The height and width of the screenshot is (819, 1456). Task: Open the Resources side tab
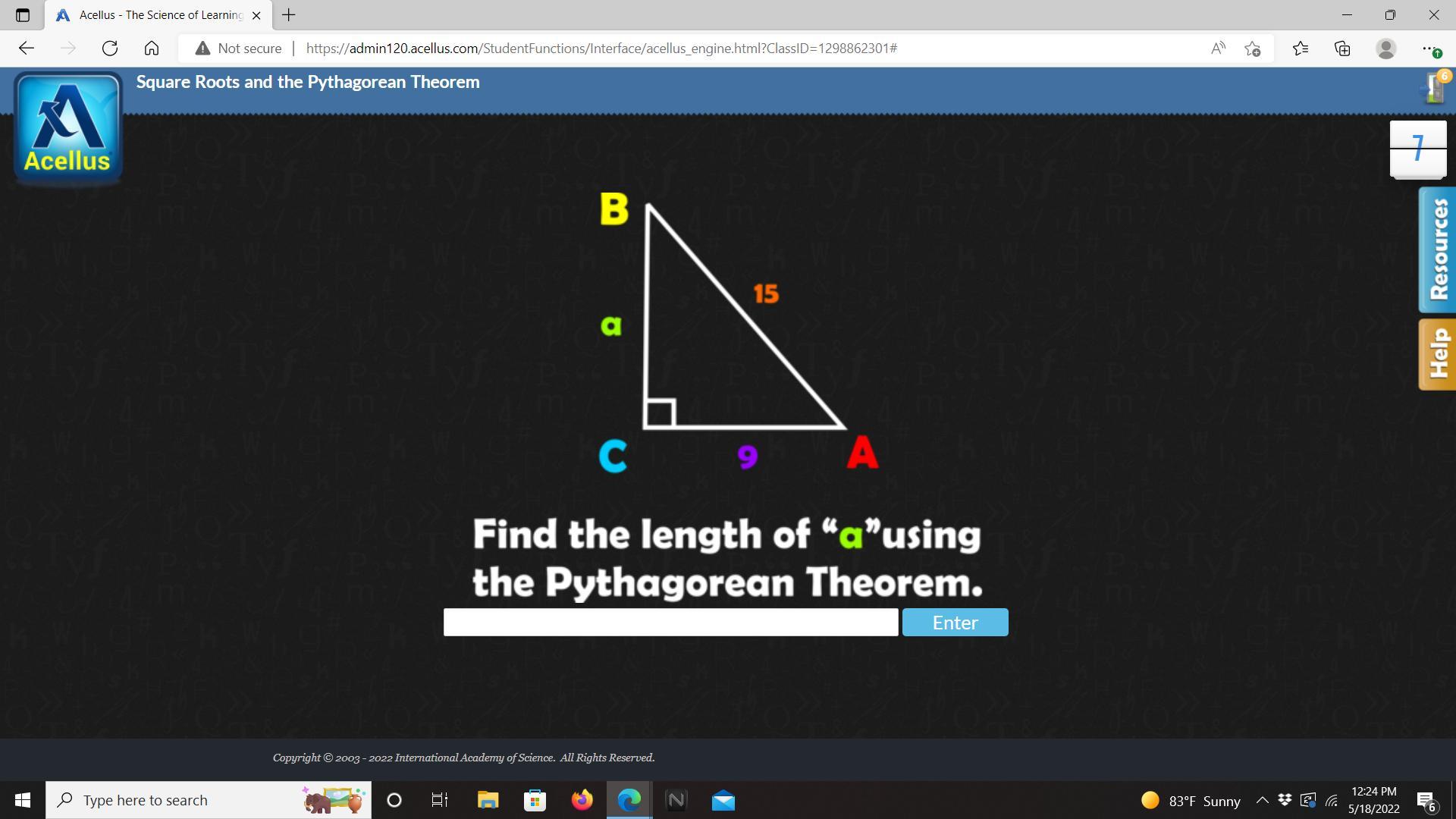1437,250
